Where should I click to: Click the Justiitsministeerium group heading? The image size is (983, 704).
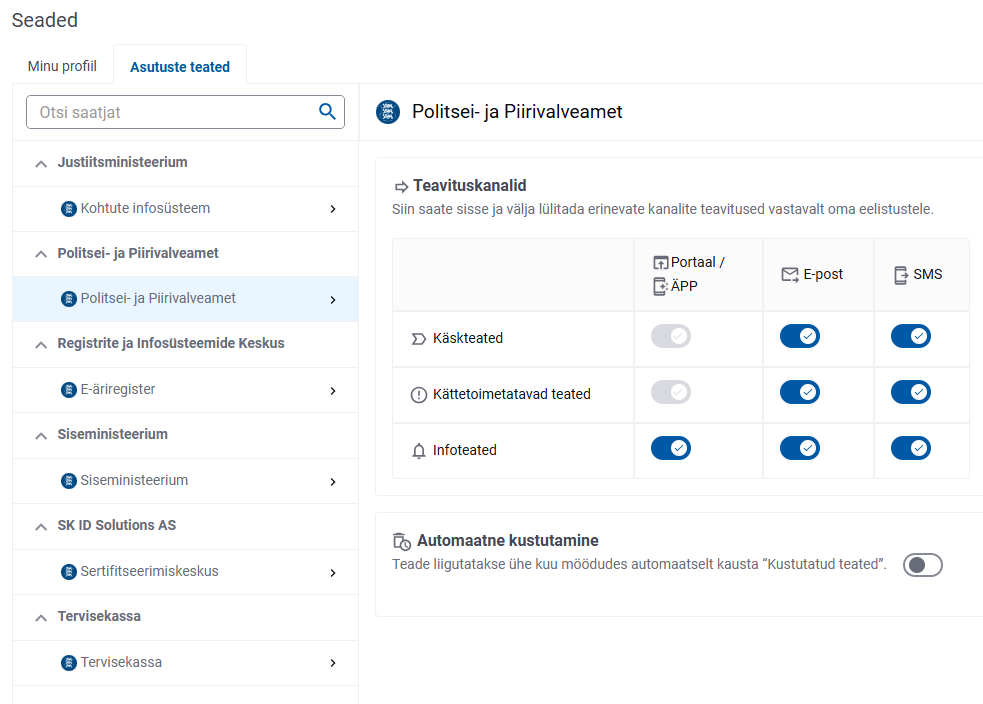coord(122,162)
